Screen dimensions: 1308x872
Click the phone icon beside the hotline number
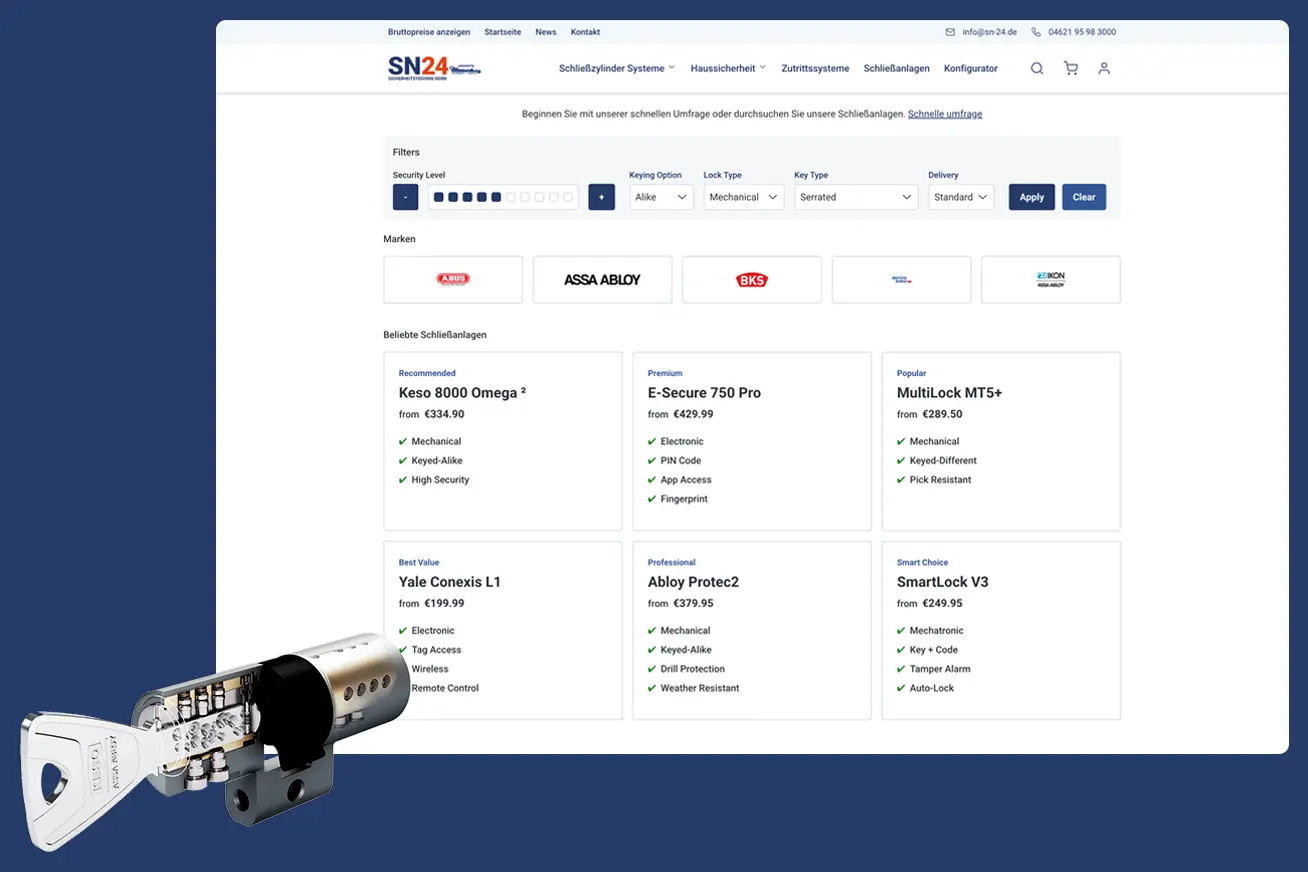[1036, 31]
